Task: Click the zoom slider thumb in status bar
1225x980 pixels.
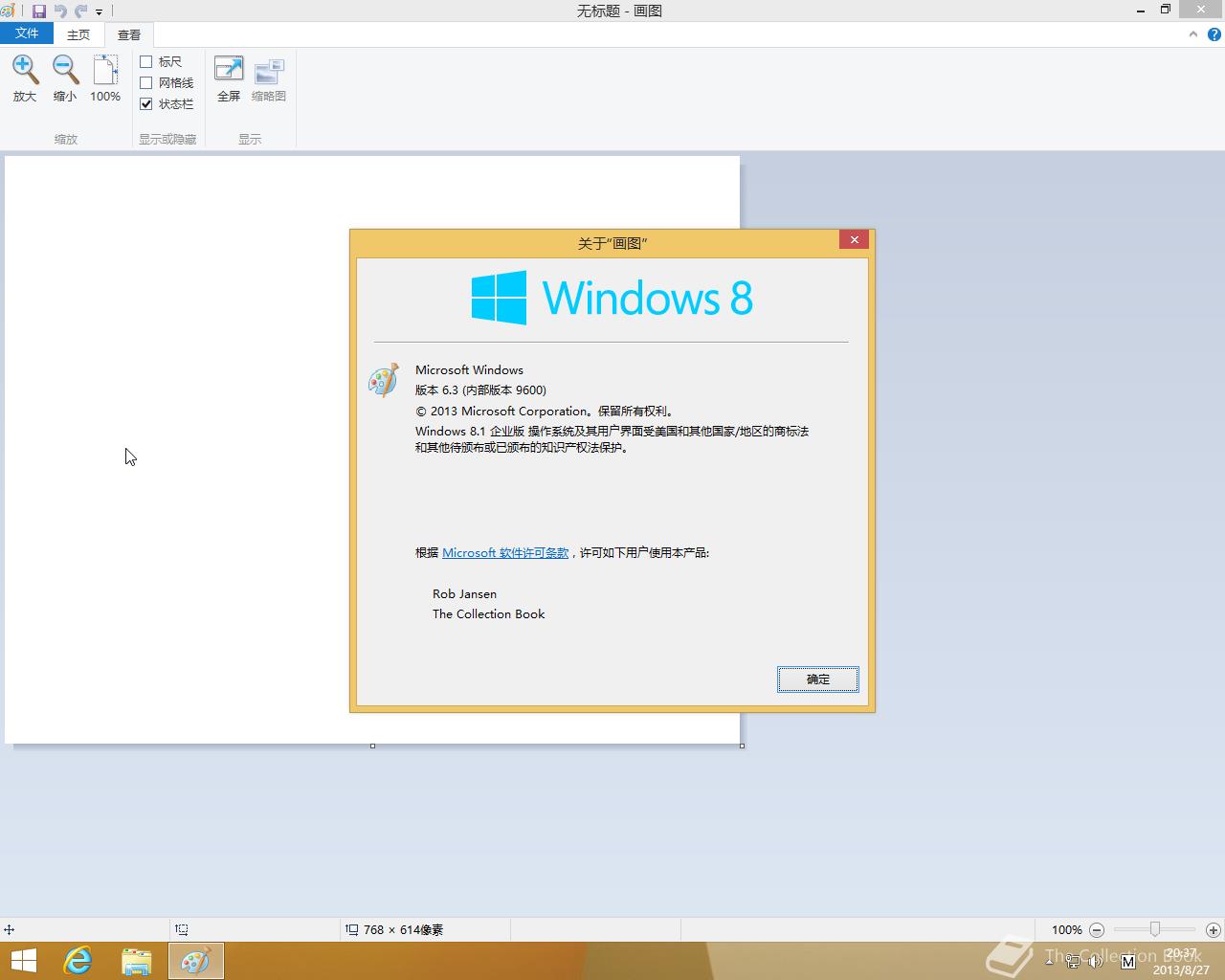Action: click(x=1155, y=929)
